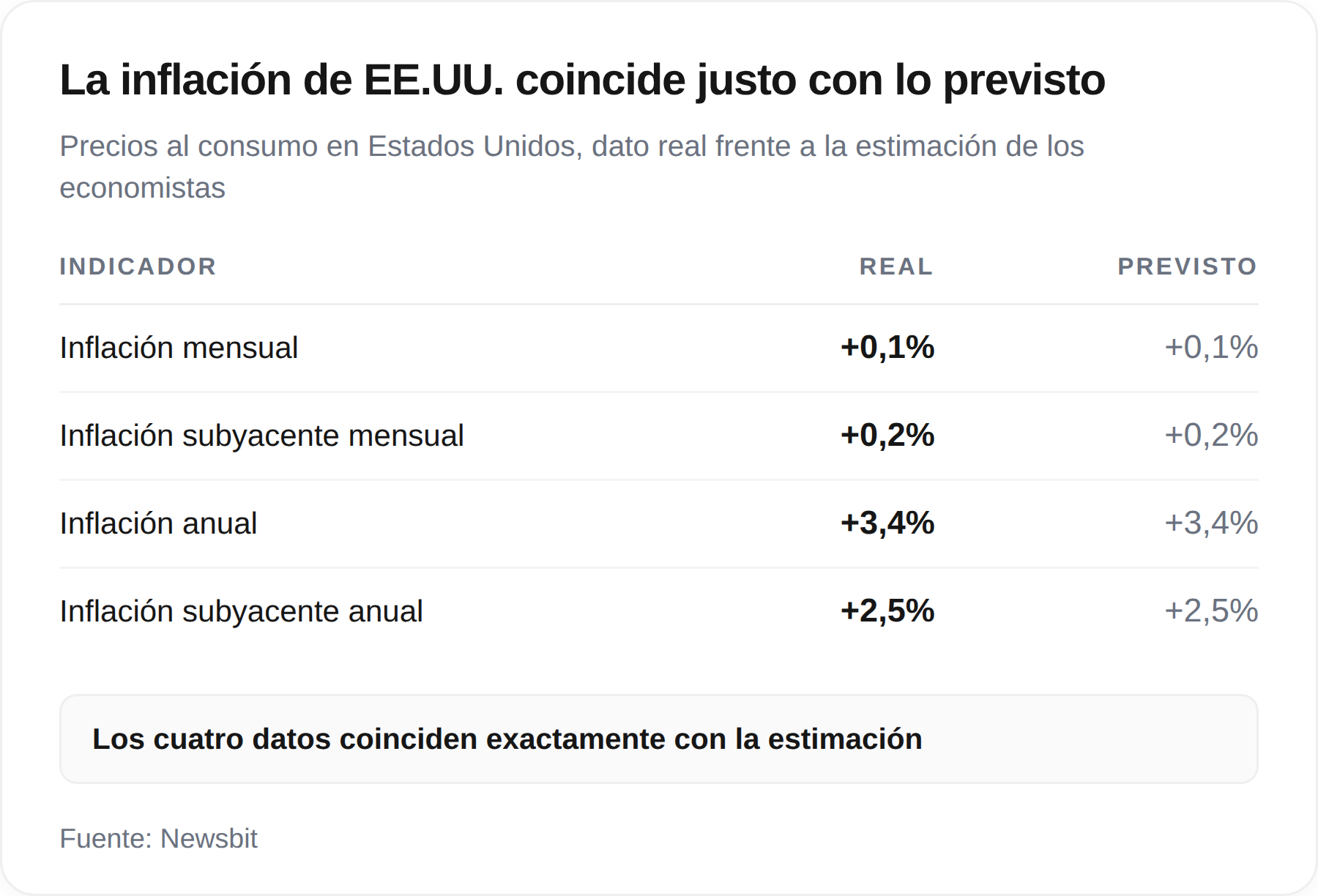Click the Fuente: Newsbit source credit
The width and height of the screenshot is (1318, 896).
158,839
